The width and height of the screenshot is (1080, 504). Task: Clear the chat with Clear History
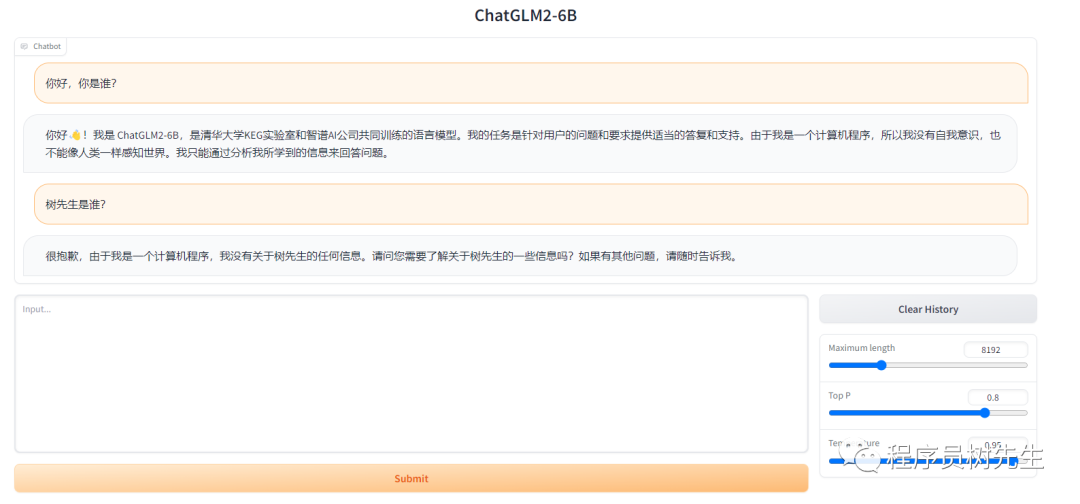coord(928,309)
